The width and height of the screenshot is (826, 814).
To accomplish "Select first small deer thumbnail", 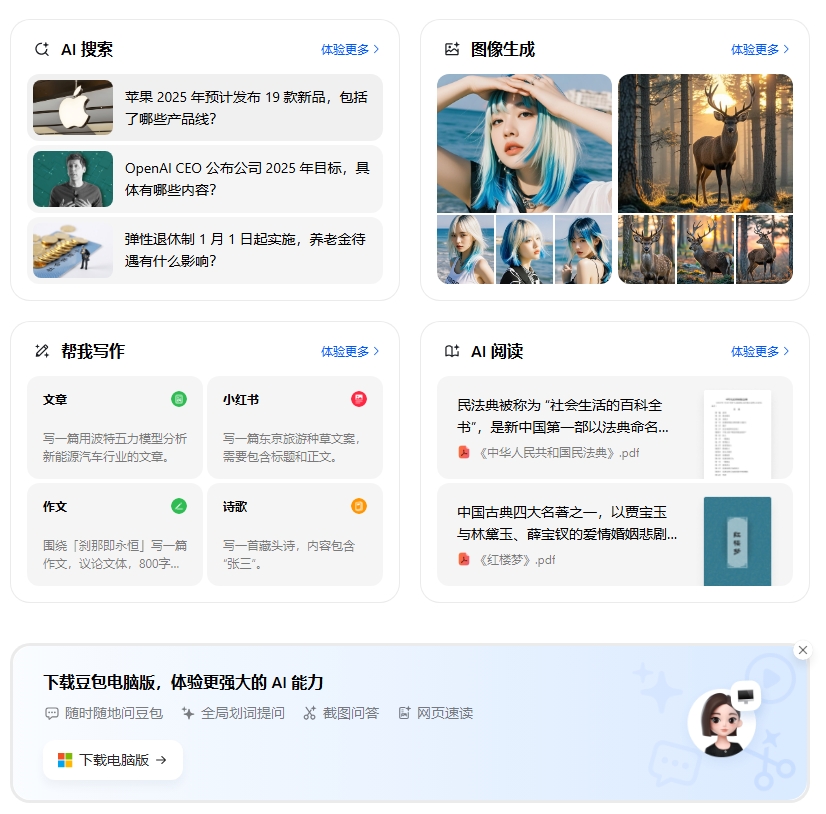I will click(x=646, y=249).
